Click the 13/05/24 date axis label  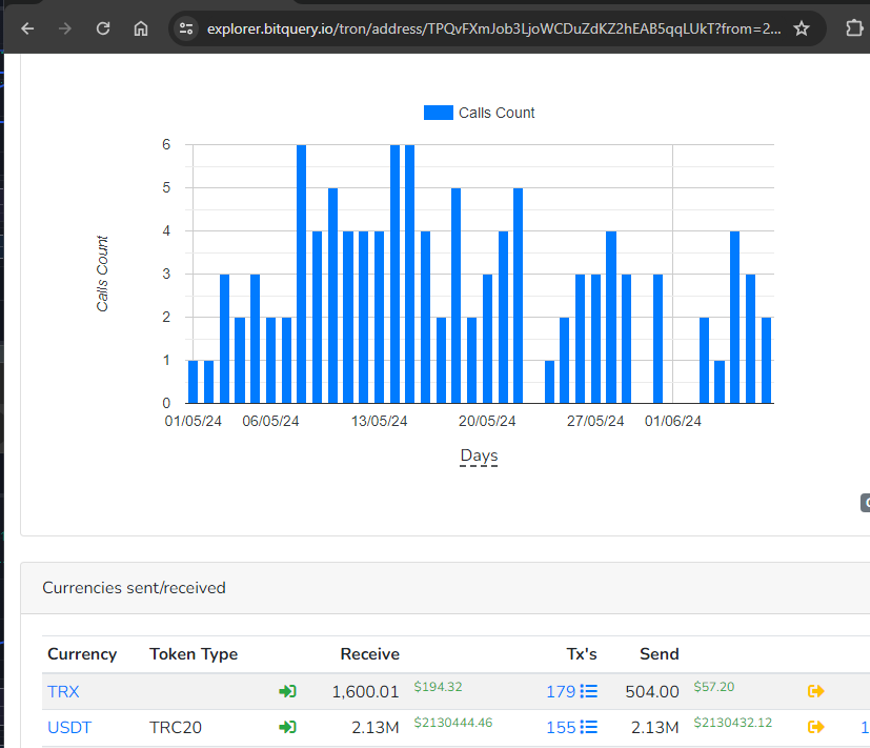pos(379,421)
